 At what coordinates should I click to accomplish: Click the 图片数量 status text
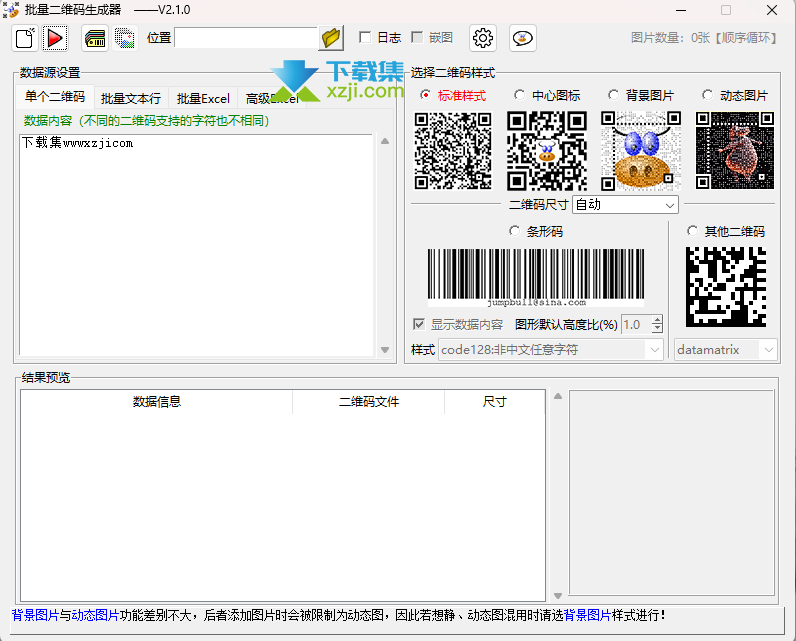coord(704,38)
